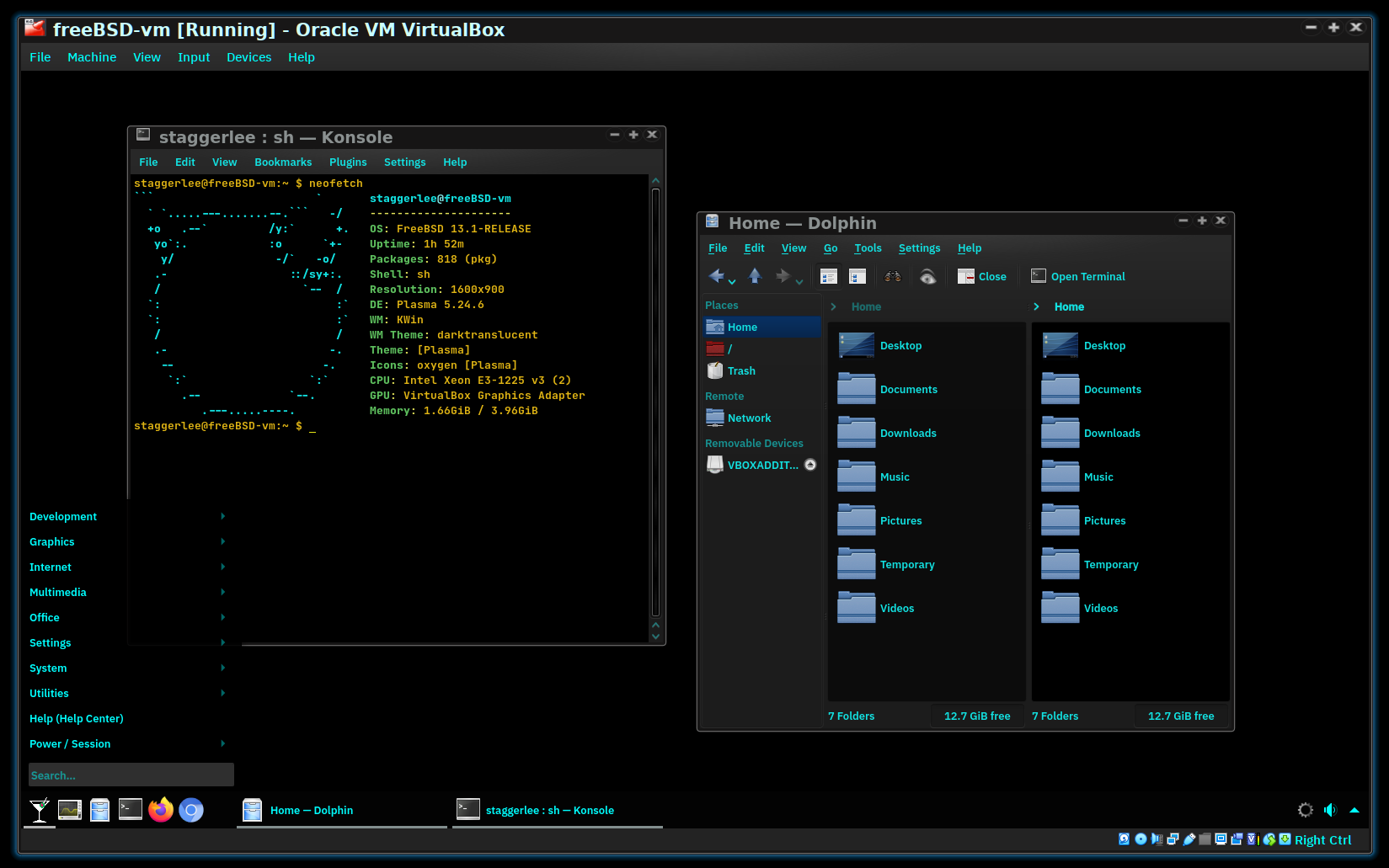
Task: Expand the left pane breadcrumb chevron in Dolphin
Action: (834, 306)
